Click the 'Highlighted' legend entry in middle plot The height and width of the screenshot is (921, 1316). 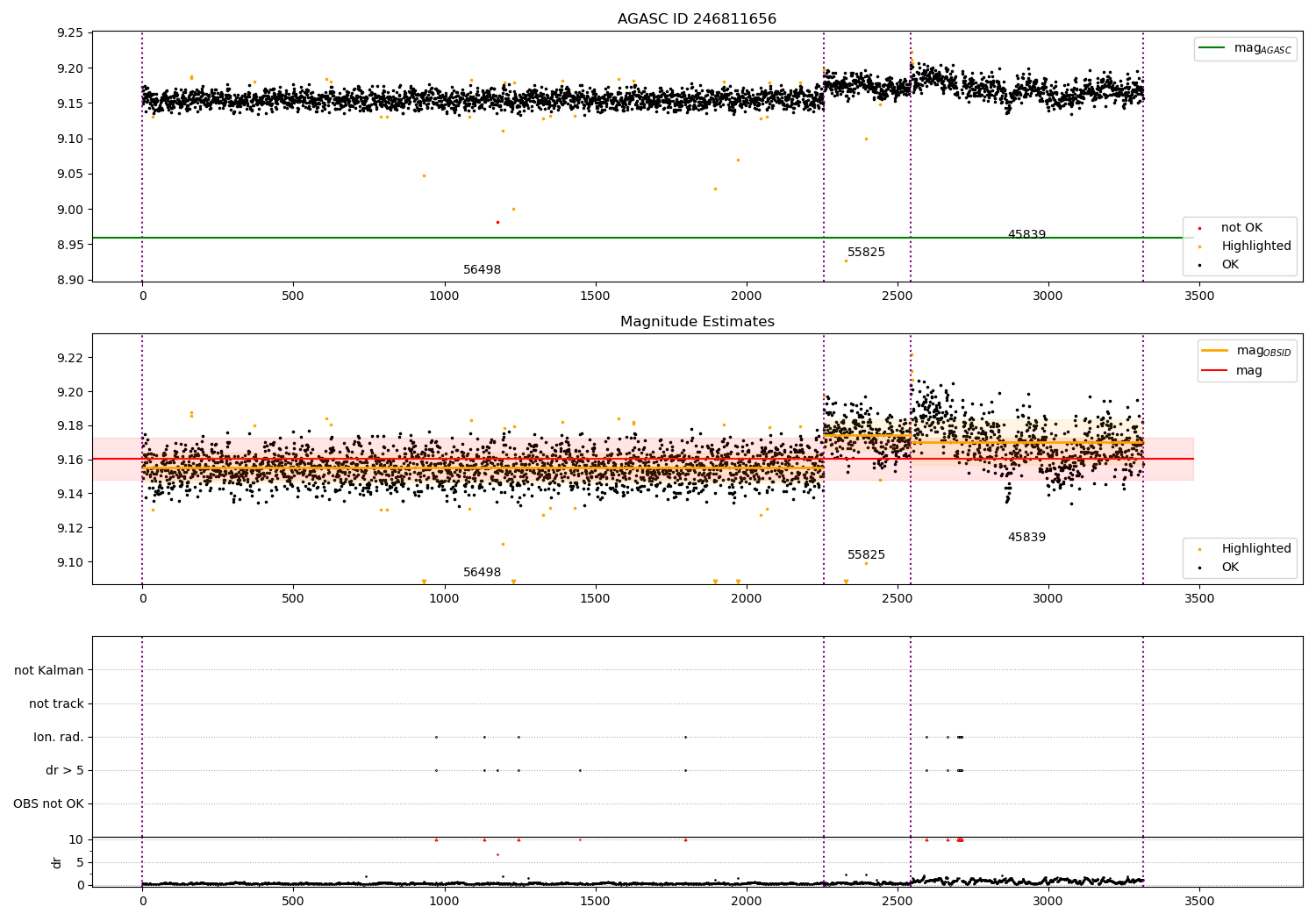(1243, 549)
